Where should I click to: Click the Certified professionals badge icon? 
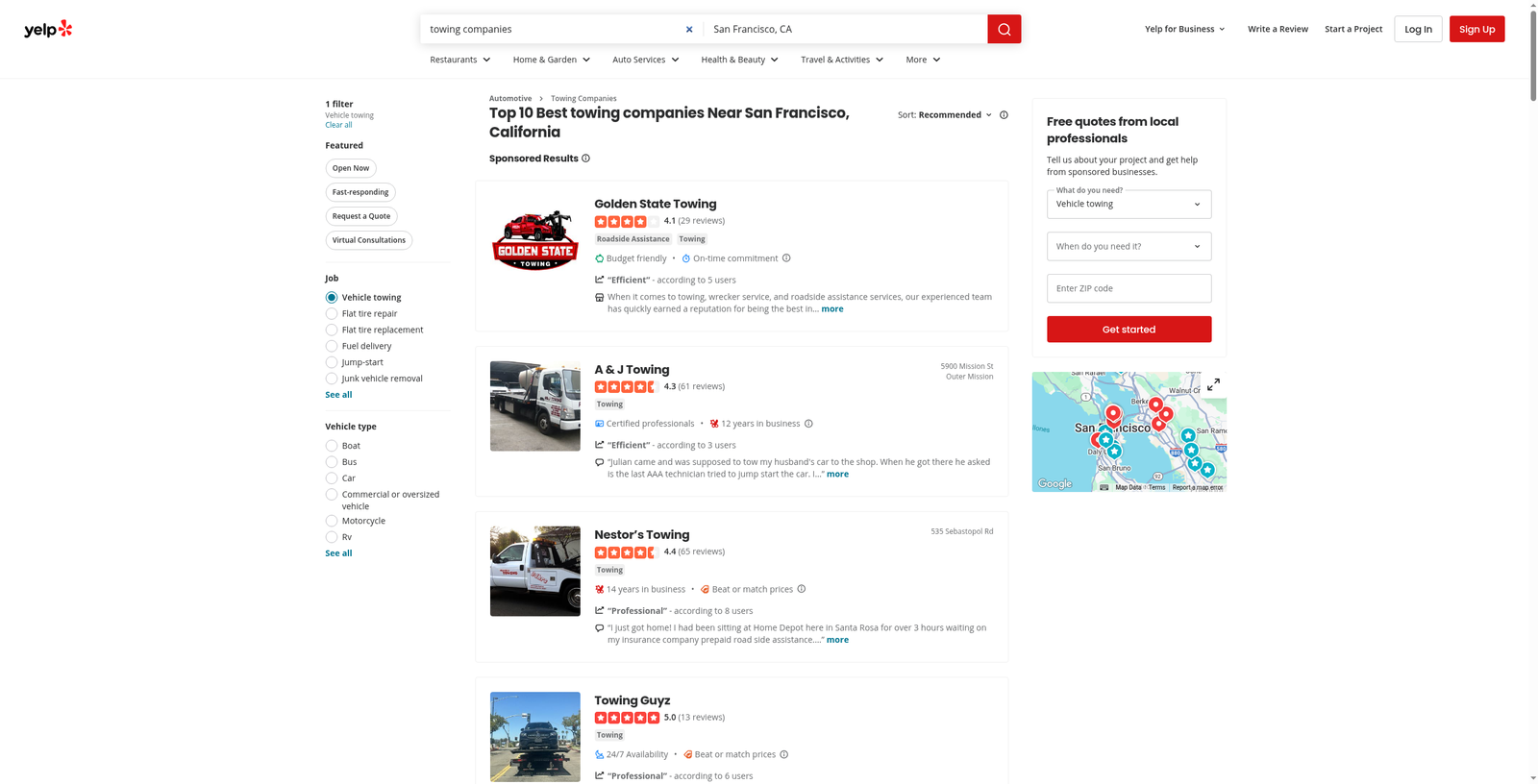pos(600,424)
